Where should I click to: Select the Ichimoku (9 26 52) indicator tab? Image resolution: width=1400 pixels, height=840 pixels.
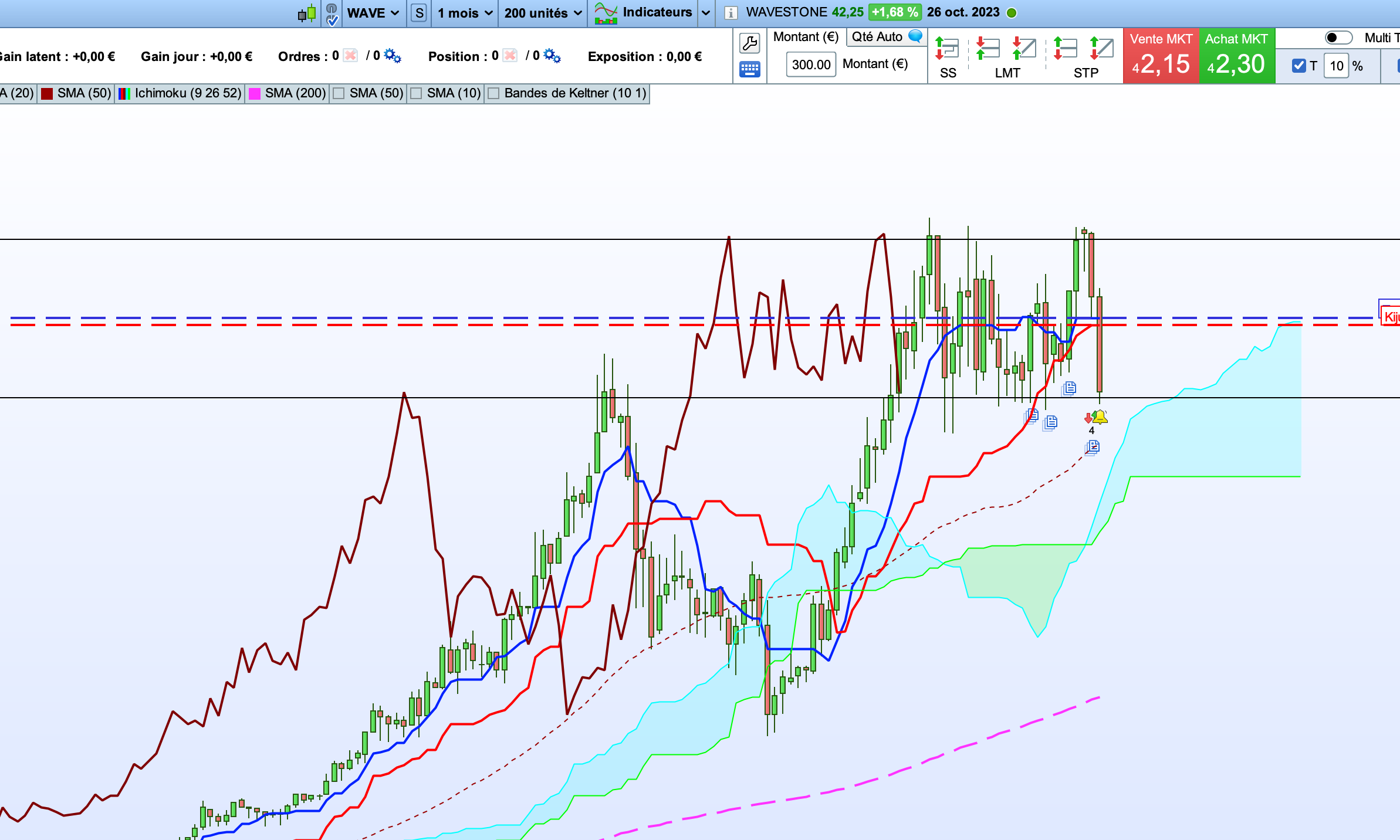click(180, 93)
